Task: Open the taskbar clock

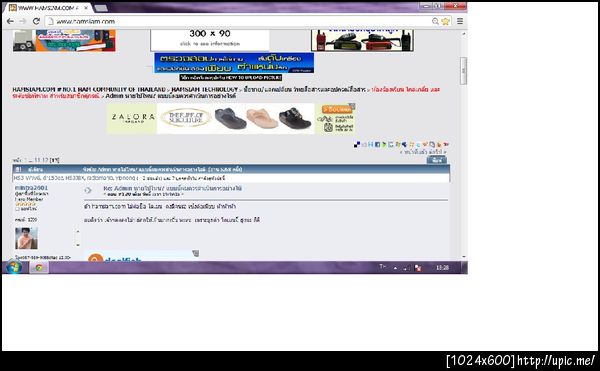Action: point(442,268)
